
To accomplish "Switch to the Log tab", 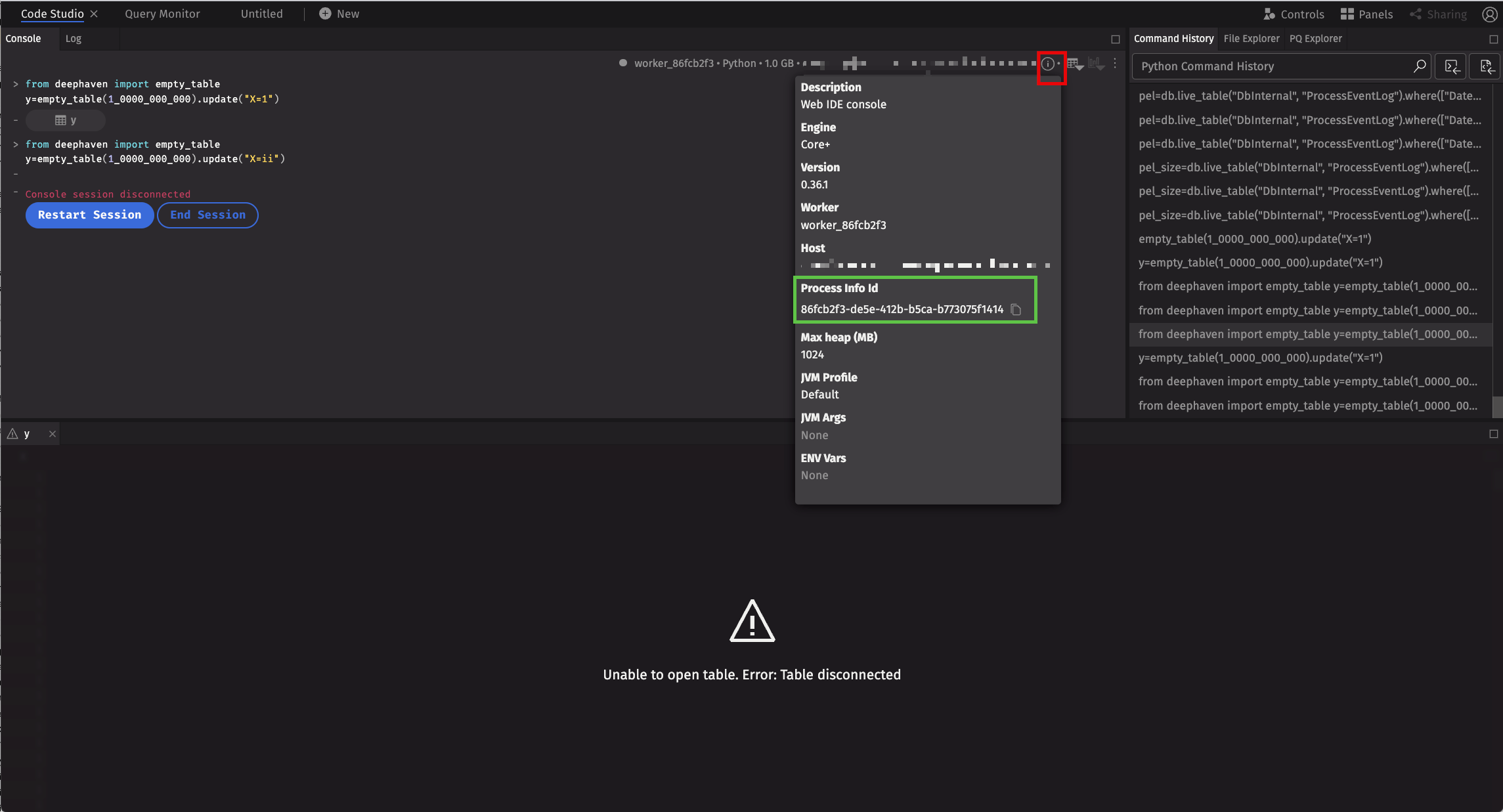I will (73, 39).
